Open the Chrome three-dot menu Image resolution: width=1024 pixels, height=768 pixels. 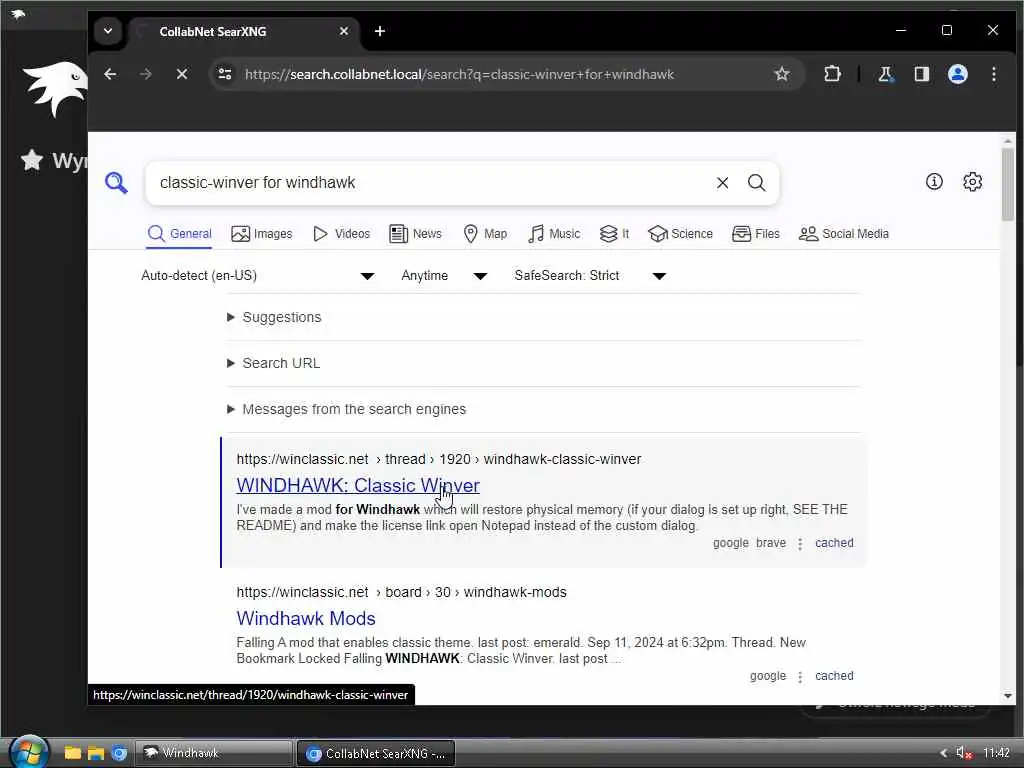point(993,74)
